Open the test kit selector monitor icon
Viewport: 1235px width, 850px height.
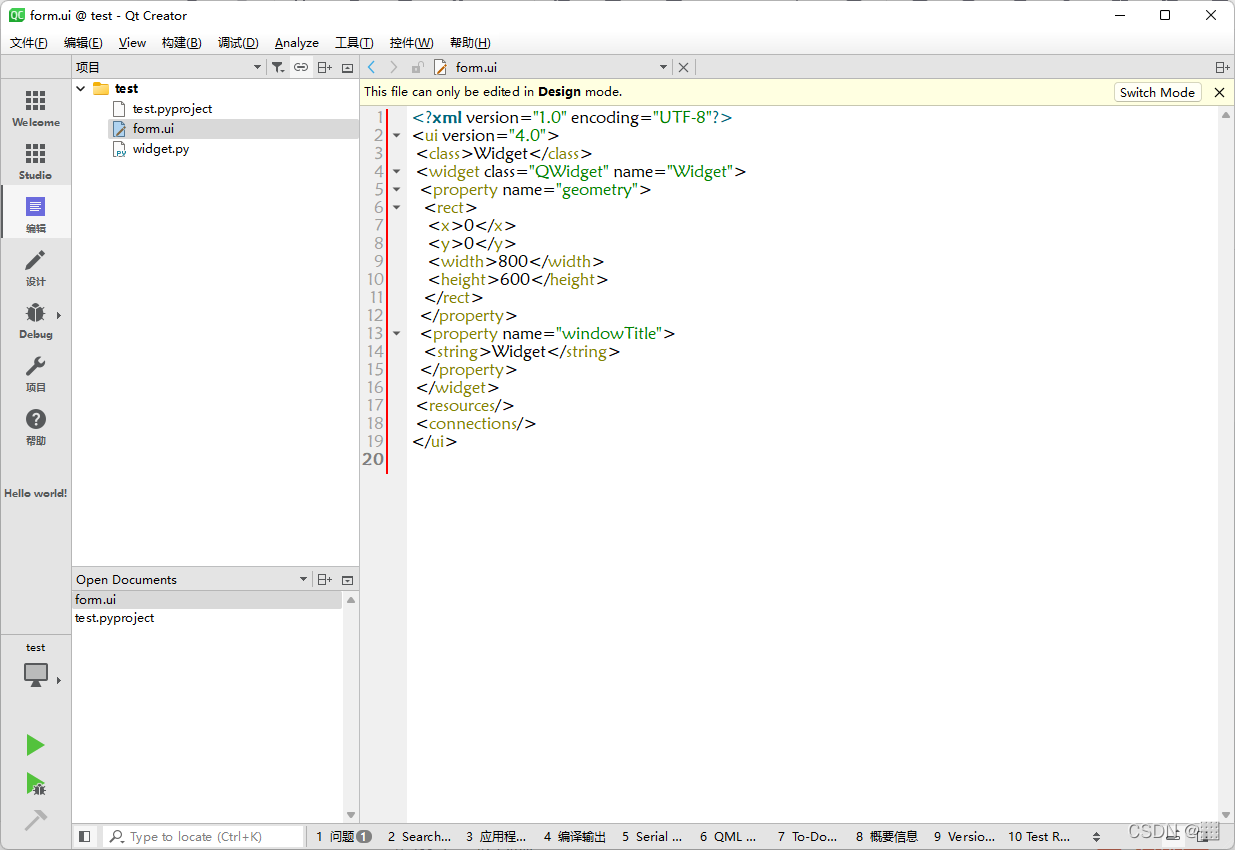point(36,674)
